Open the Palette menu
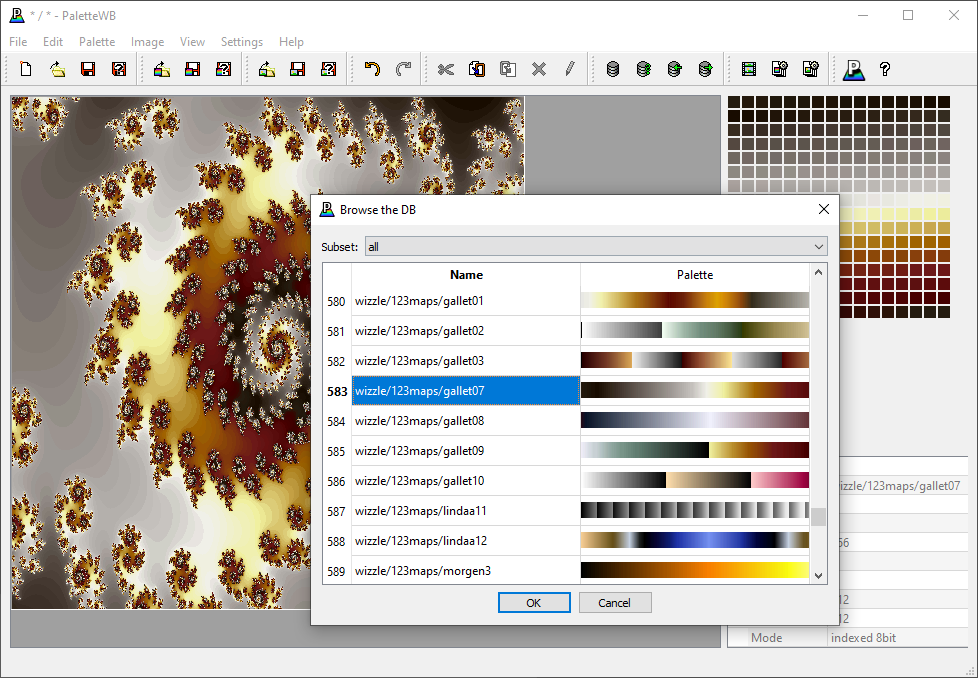Image resolution: width=978 pixels, height=678 pixels. 97,42
